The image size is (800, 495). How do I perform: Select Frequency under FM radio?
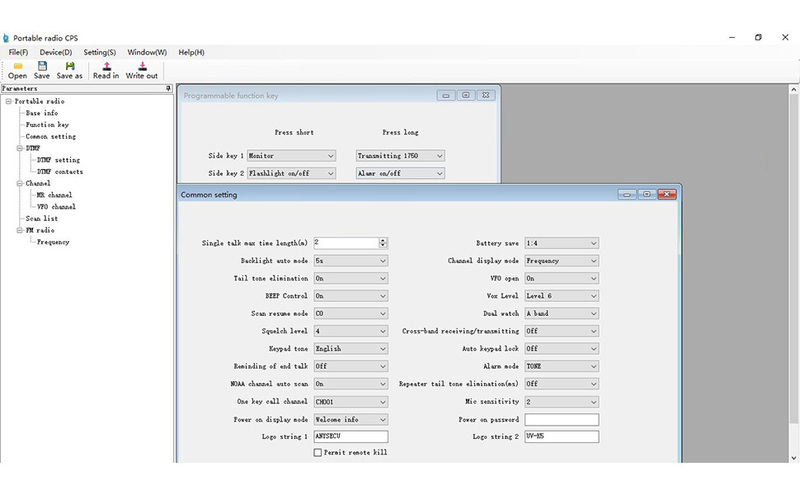[53, 242]
